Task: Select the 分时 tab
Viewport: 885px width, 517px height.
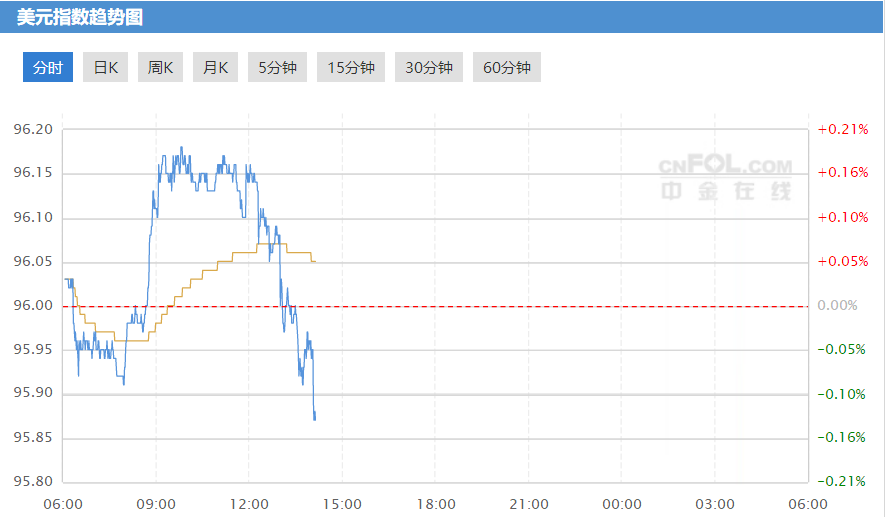Action: pos(48,68)
